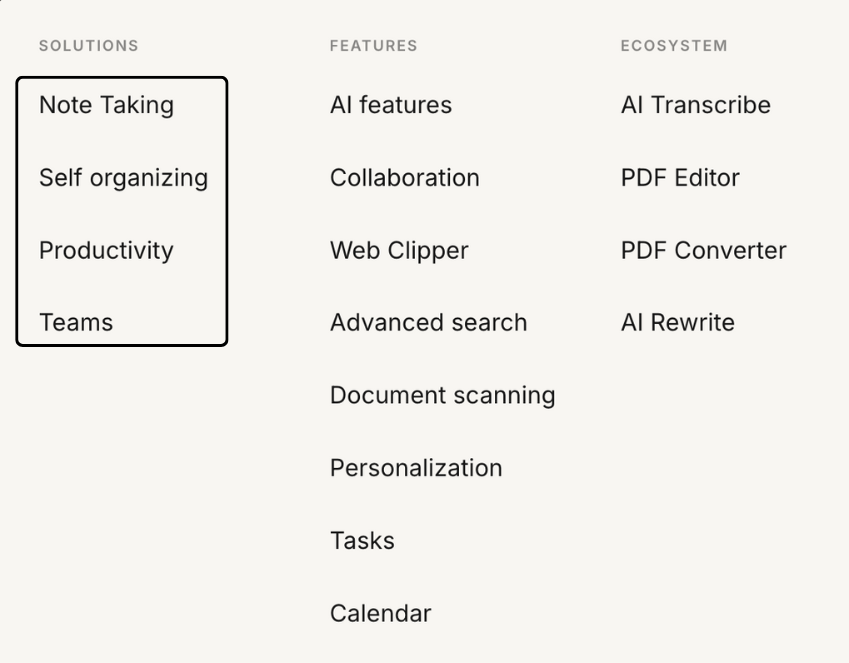Screen dimensions: 849x663
Task: Open the Calendar feature page
Action: [380, 612]
